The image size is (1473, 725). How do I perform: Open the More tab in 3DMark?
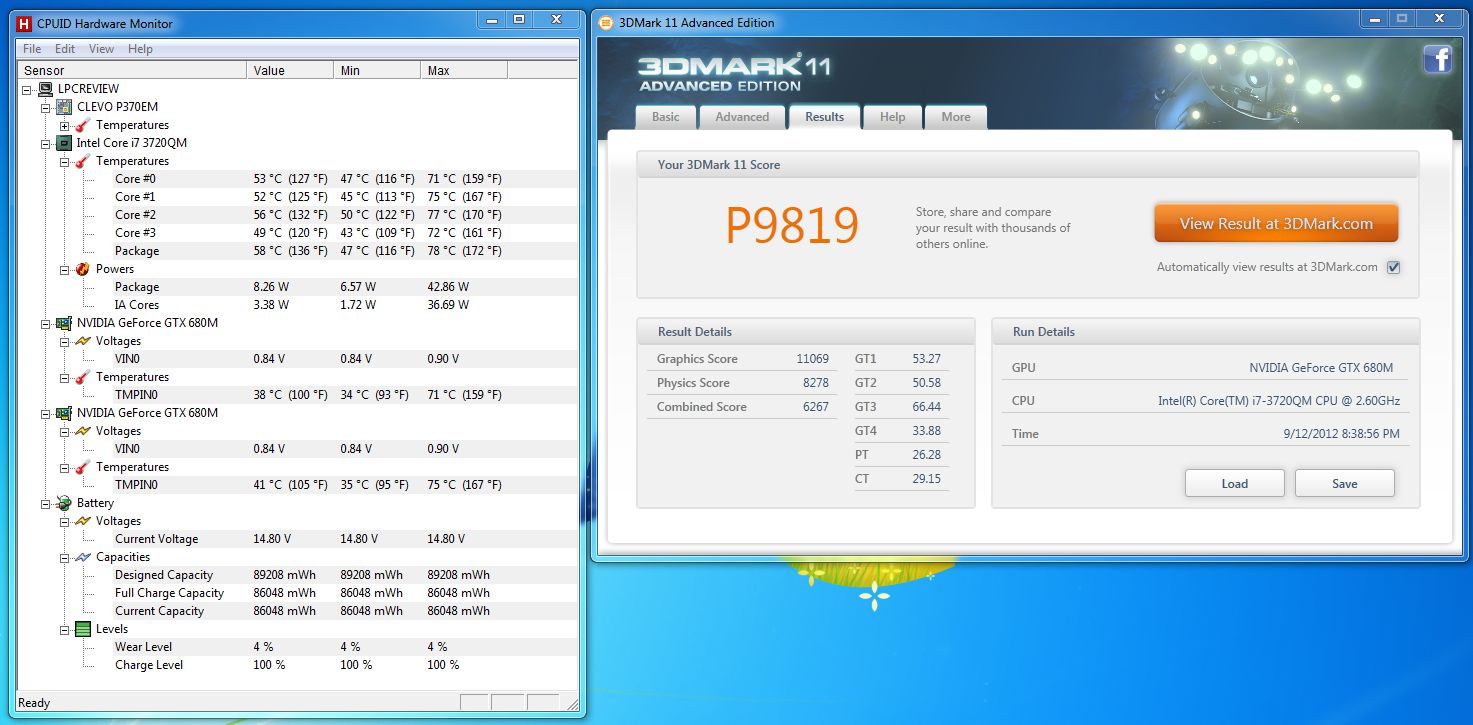pyautogui.click(x=956, y=117)
